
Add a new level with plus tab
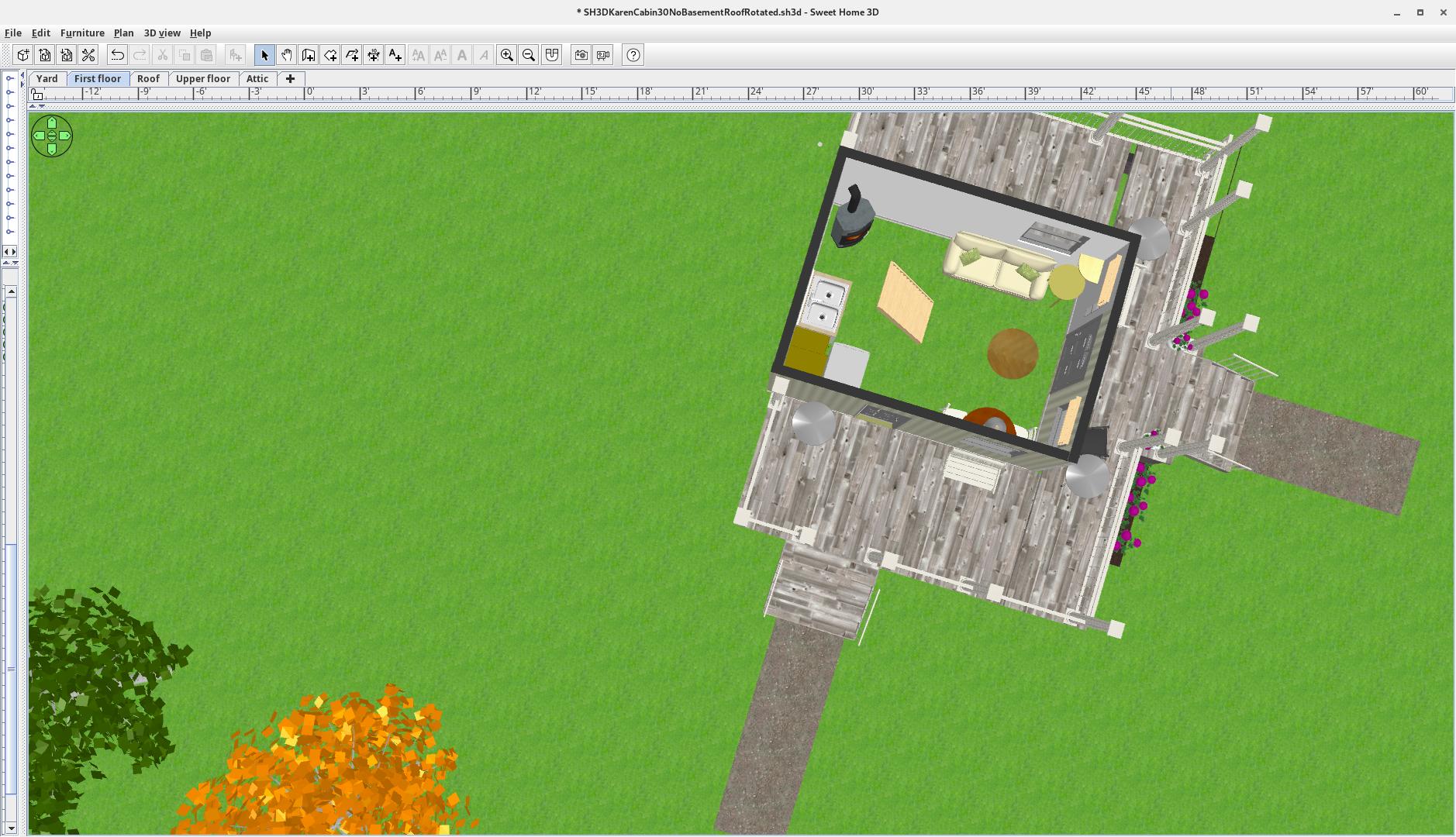click(x=291, y=79)
